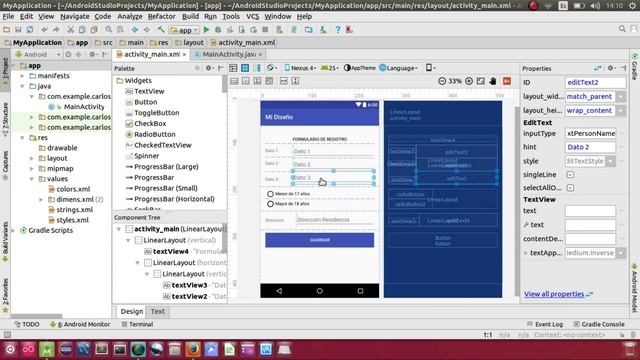Select textView4 in Component Tree
Screen dimensions: 640x360
click(x=171, y=251)
